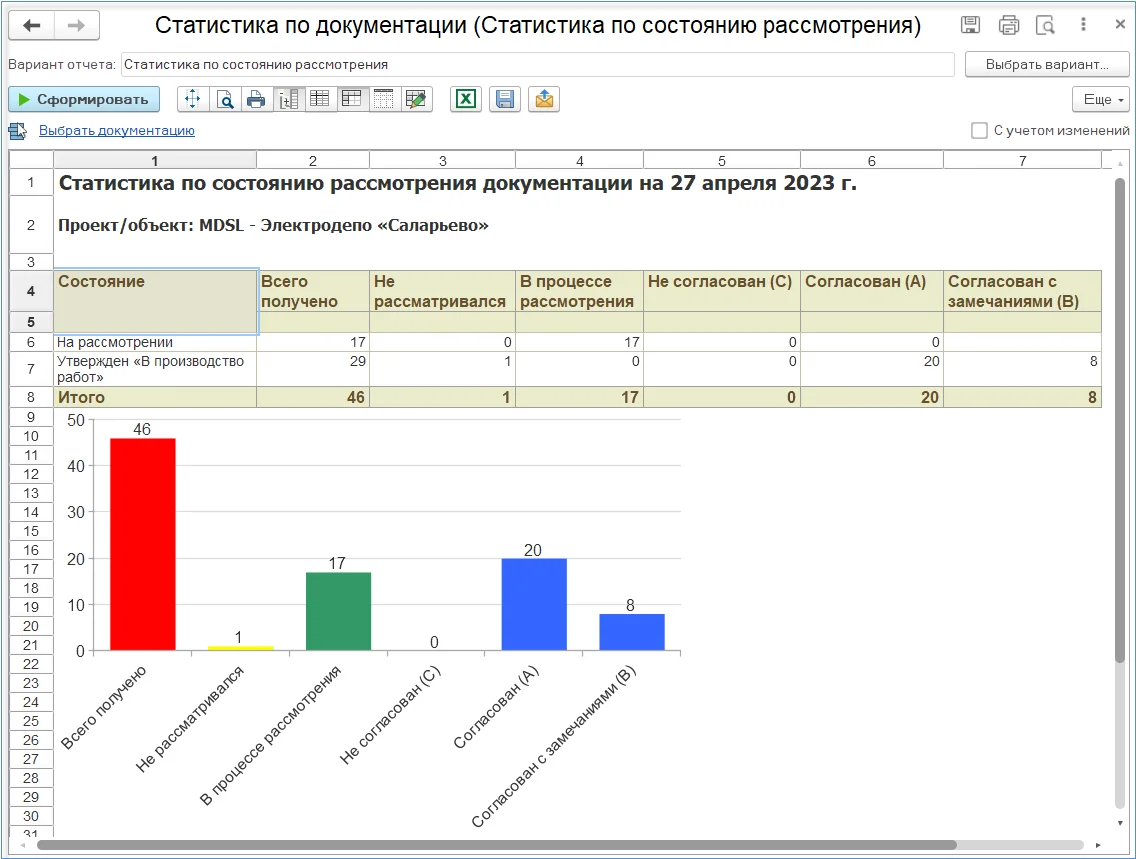
Task: Open print preview with magnifier page icon
Action: pos(225,99)
